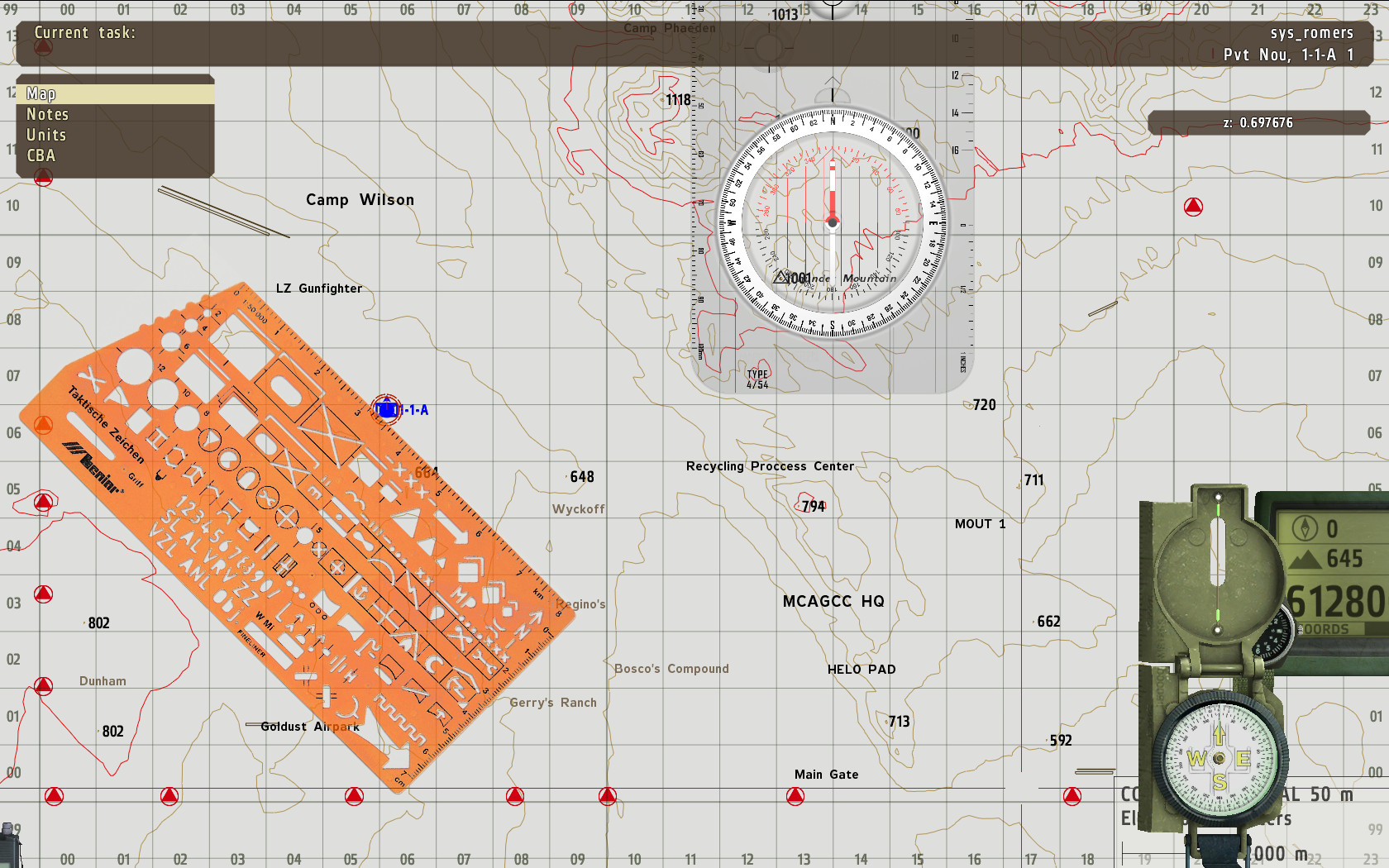Click the red triangle marker east of the baseplate compass
Image resolution: width=1389 pixels, height=868 pixels.
[1193, 207]
